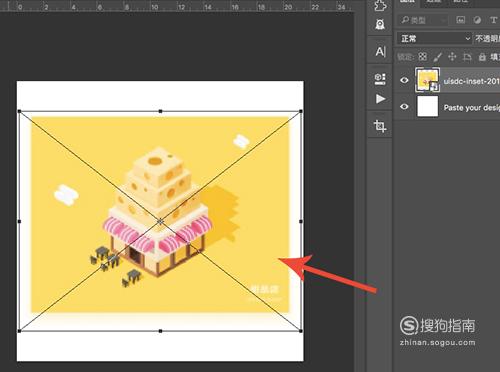500x372 pixels.
Task: Toggle lock all padlock icon
Action: point(482,57)
